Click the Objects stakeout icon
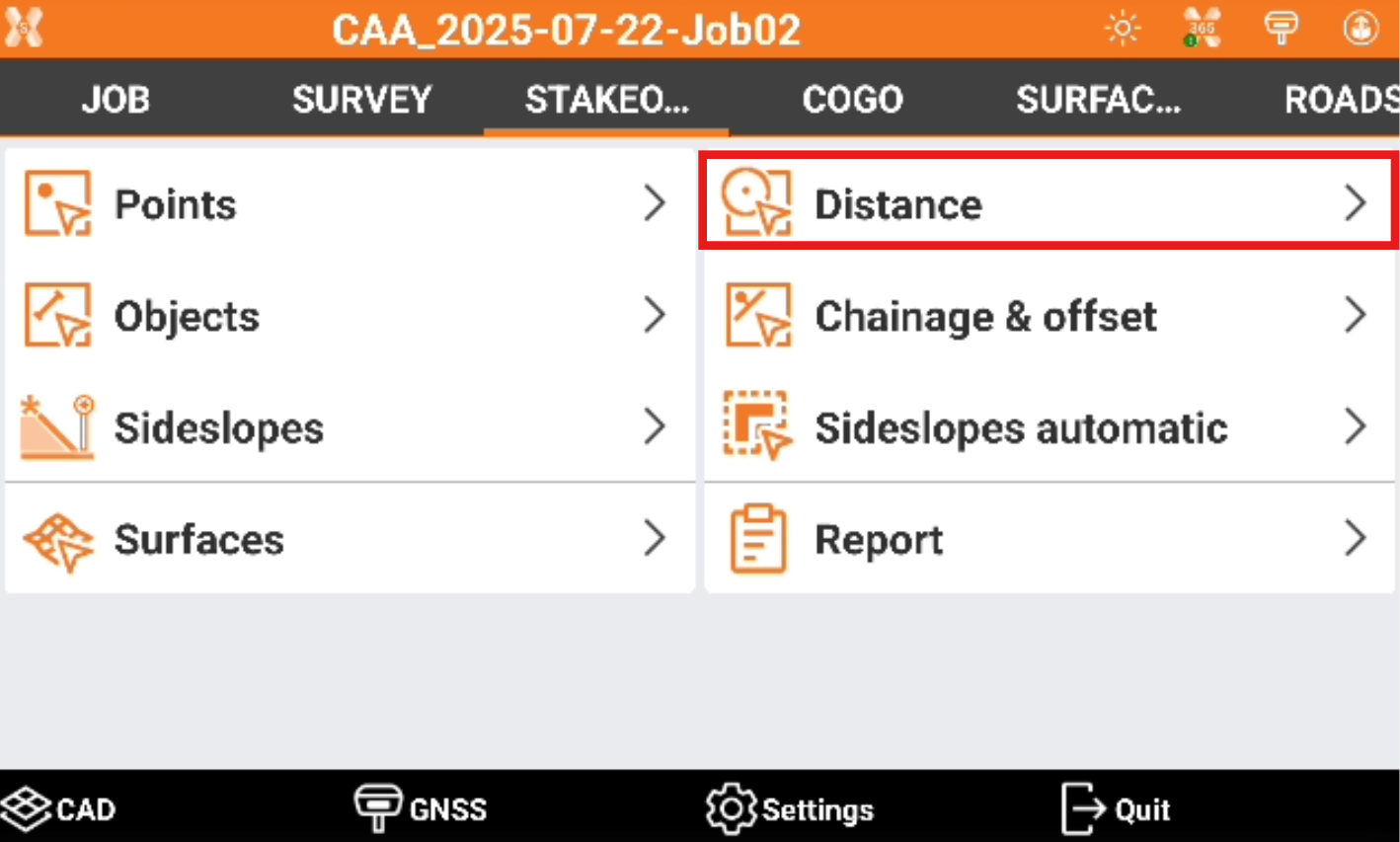 [57, 316]
